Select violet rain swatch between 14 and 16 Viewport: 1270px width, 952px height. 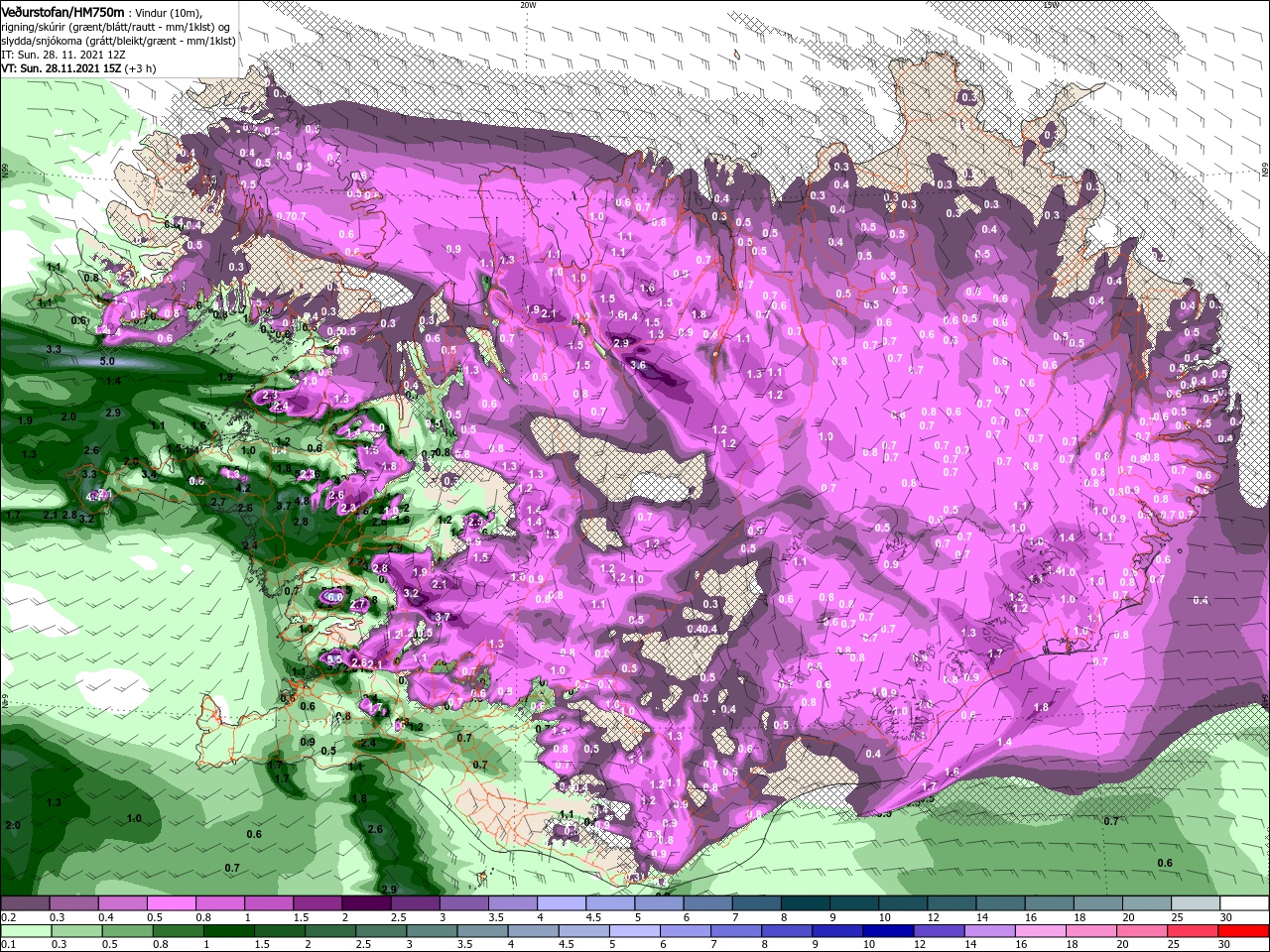tap(988, 931)
